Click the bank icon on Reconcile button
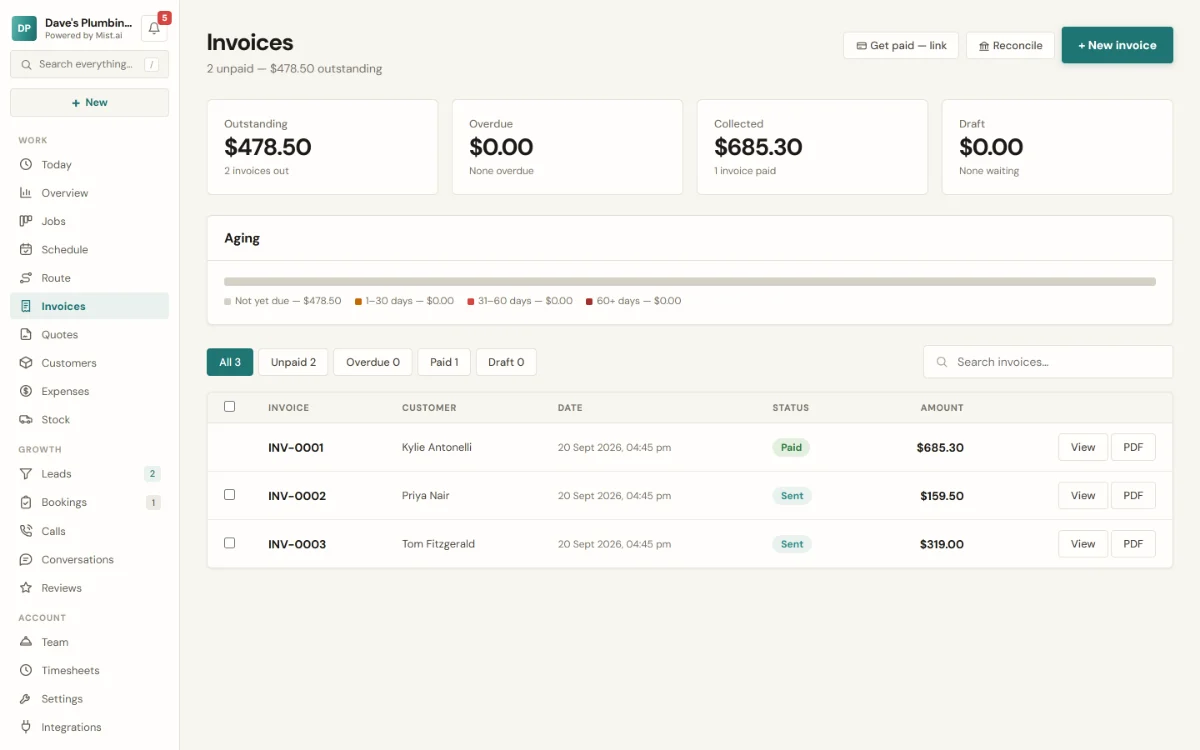Viewport: 1200px width, 750px height. coord(984,46)
